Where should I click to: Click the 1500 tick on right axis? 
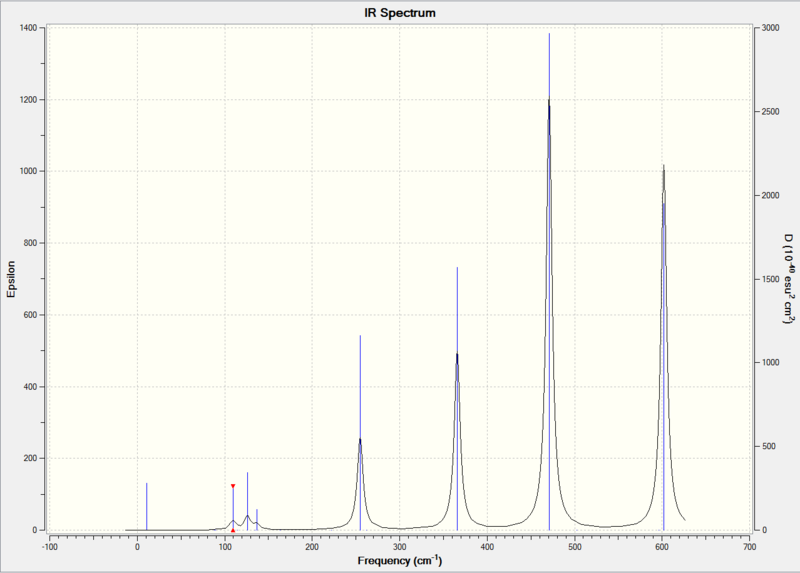coord(771,279)
